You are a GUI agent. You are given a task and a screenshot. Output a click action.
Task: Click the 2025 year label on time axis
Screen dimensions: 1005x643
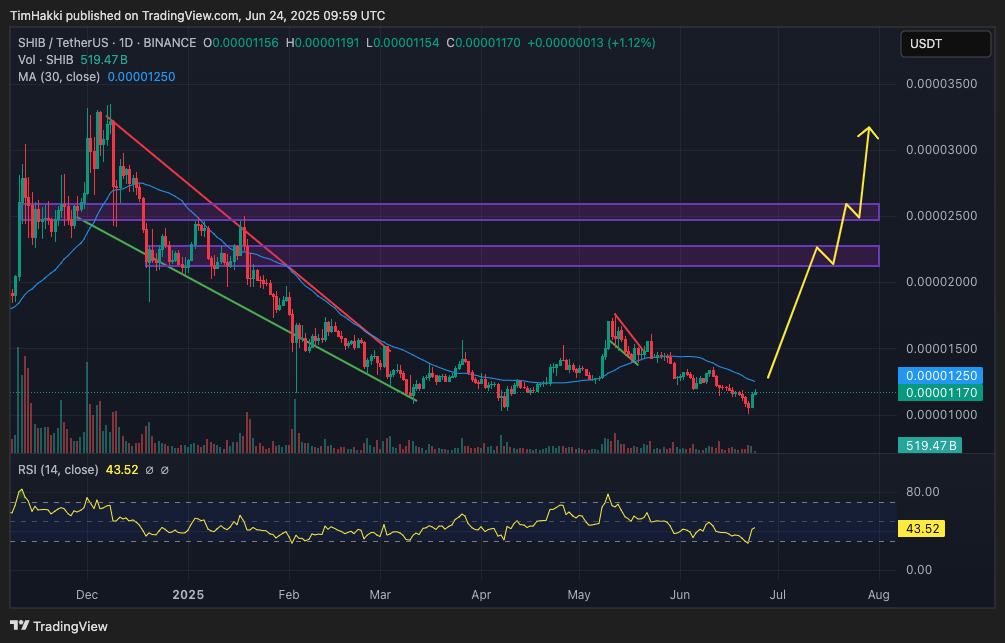coord(188,594)
